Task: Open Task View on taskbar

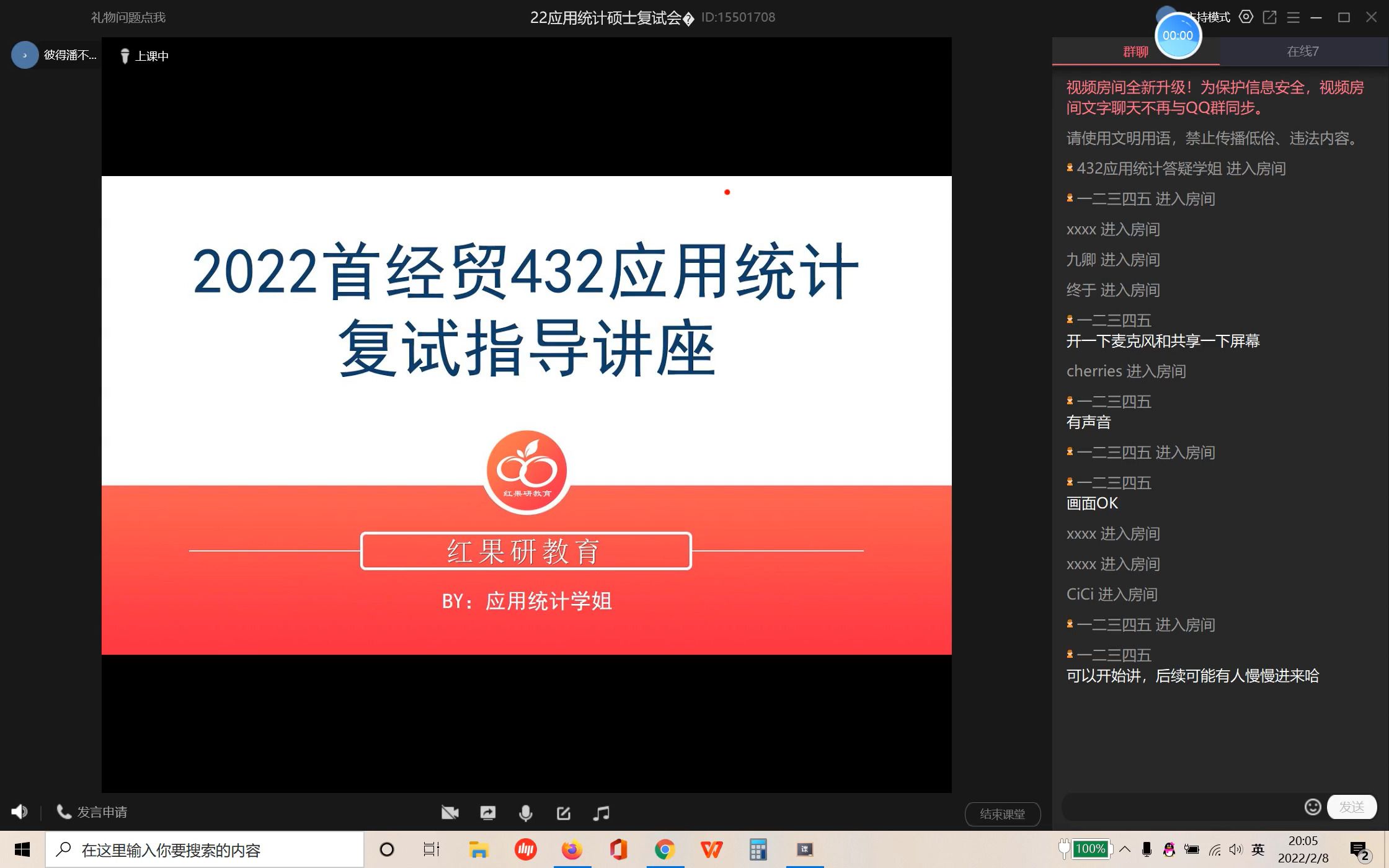Action: pos(431,849)
